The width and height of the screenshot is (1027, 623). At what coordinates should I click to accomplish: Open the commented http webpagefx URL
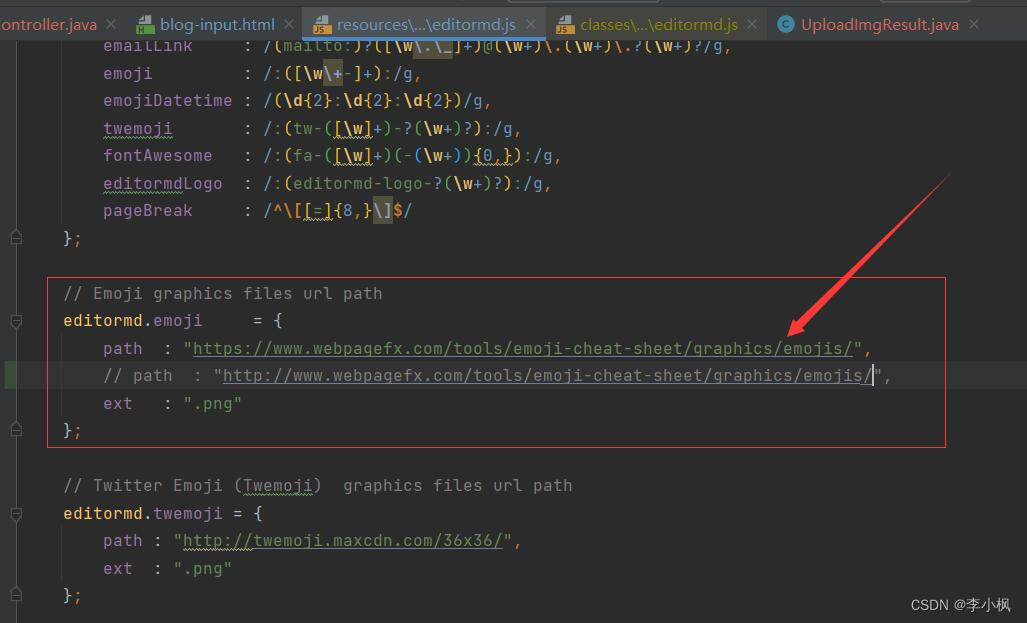(548, 376)
